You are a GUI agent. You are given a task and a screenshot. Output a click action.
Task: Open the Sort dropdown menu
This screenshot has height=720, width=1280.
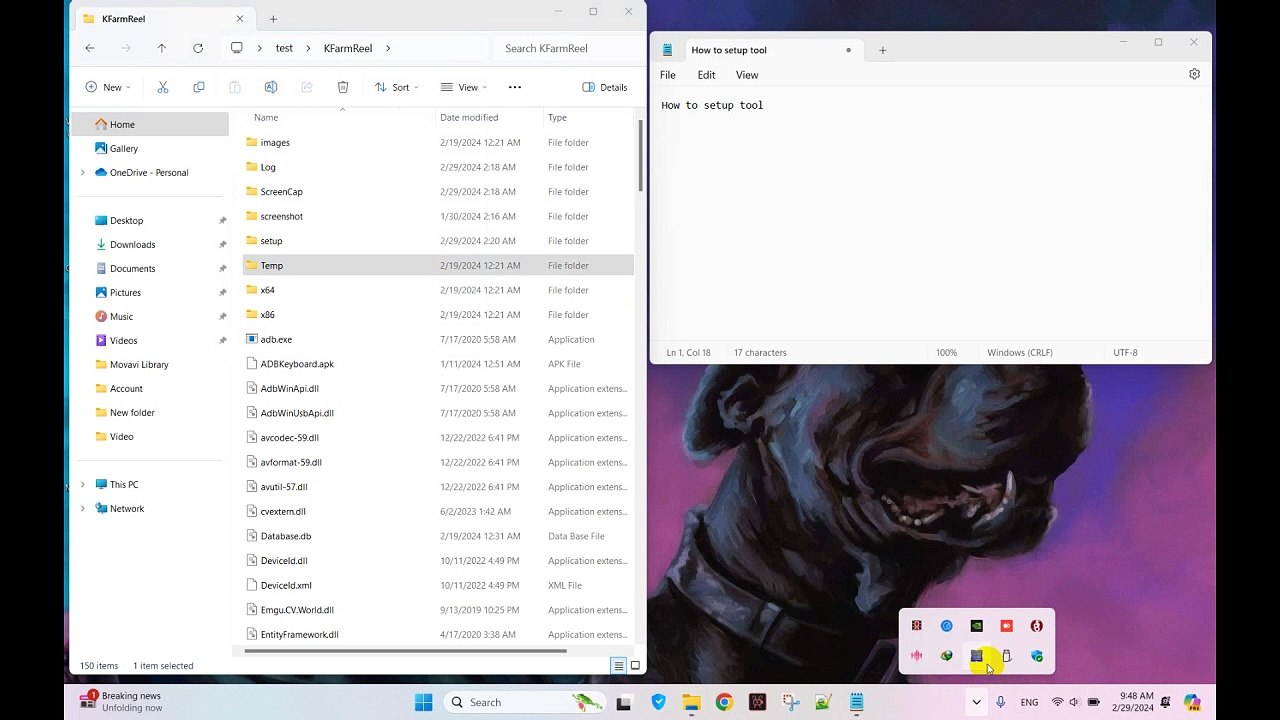pos(396,87)
